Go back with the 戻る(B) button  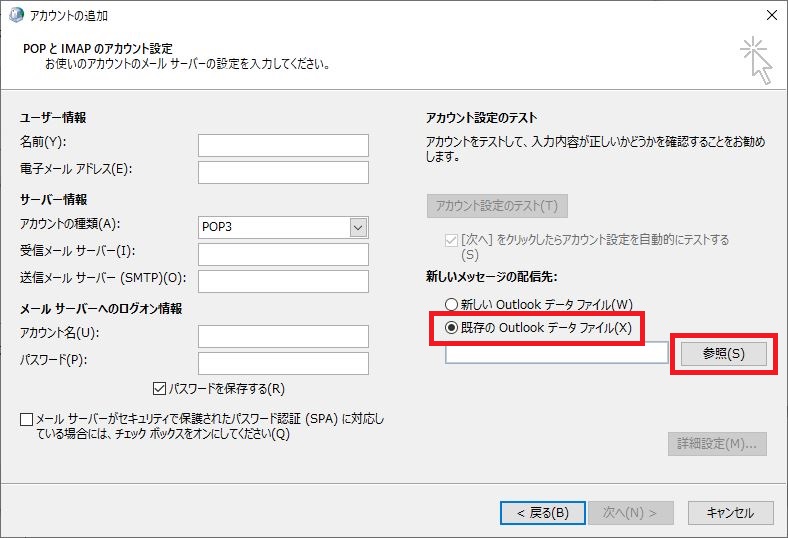click(x=543, y=513)
